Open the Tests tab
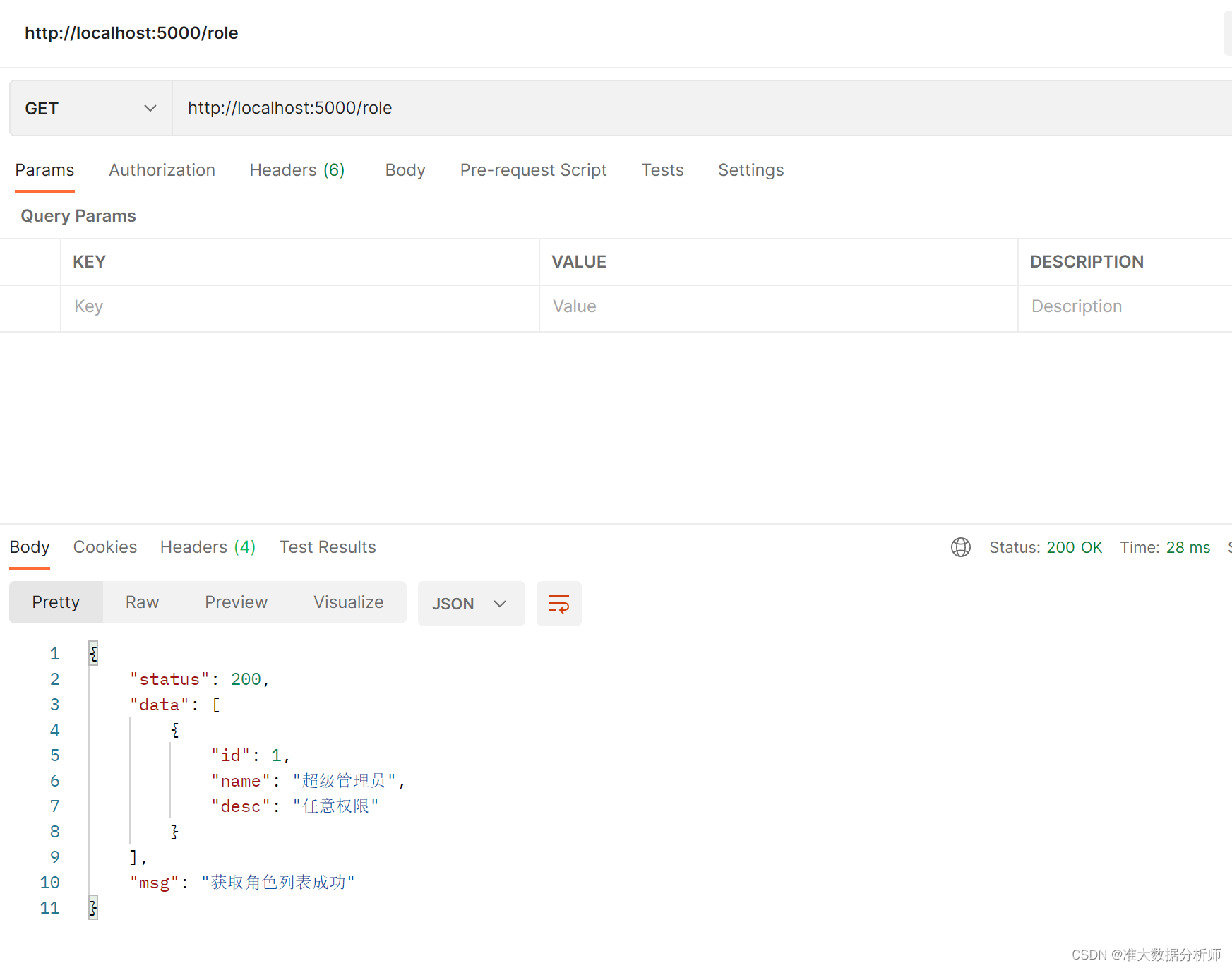 coord(662,170)
